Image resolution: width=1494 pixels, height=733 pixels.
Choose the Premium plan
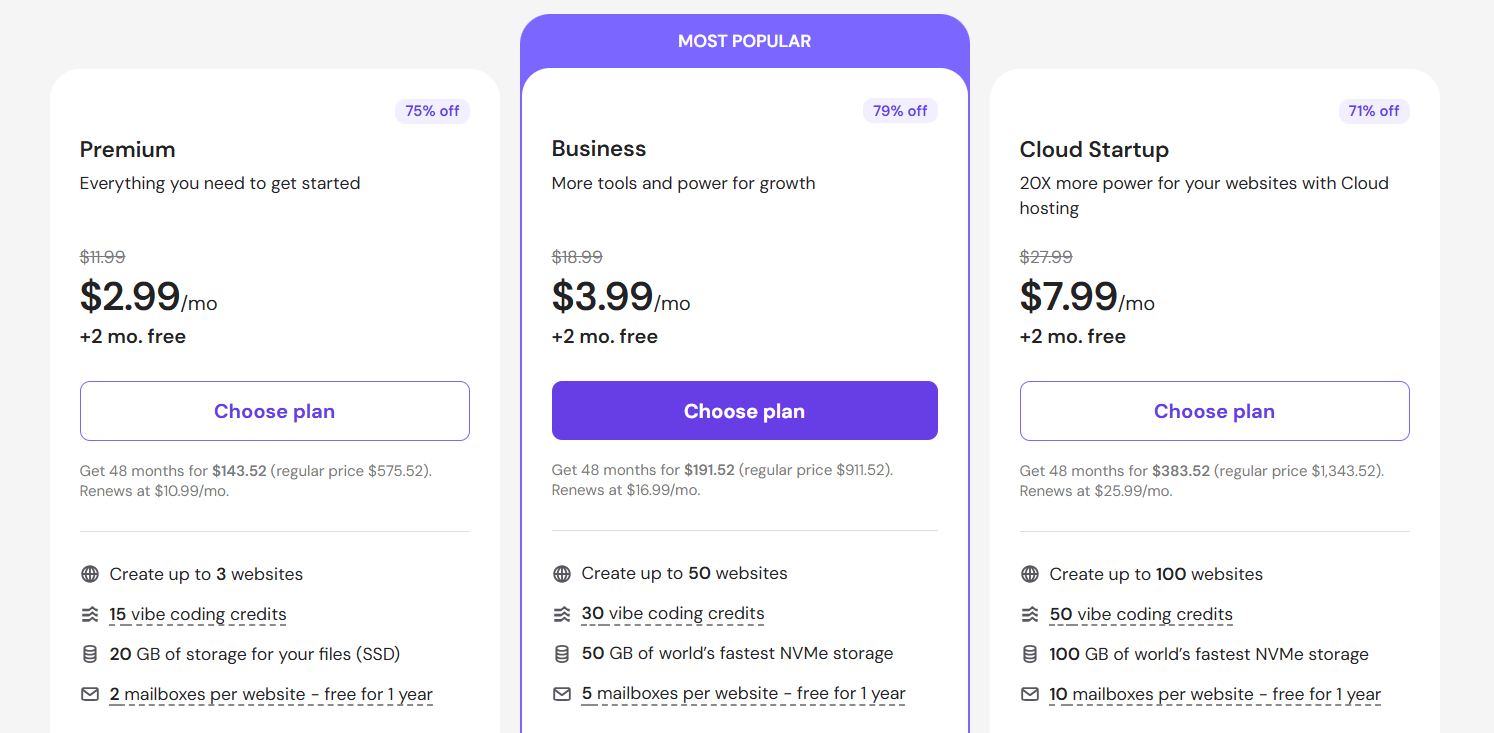pyautogui.click(x=275, y=411)
